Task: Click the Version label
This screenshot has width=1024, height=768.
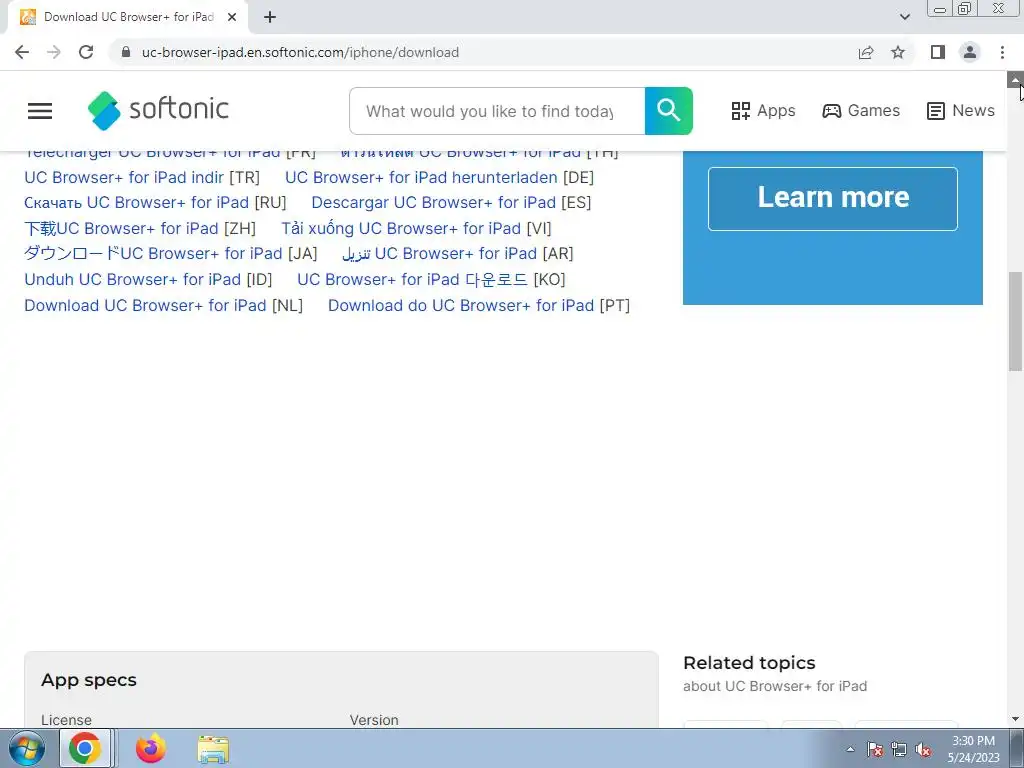Action: click(374, 720)
